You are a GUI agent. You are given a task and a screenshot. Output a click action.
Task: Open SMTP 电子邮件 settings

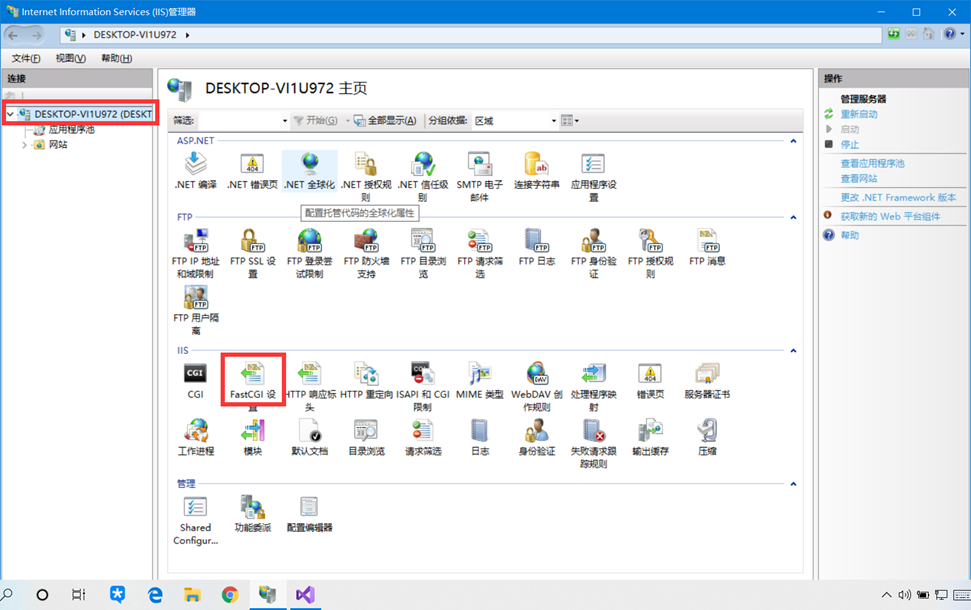(479, 177)
